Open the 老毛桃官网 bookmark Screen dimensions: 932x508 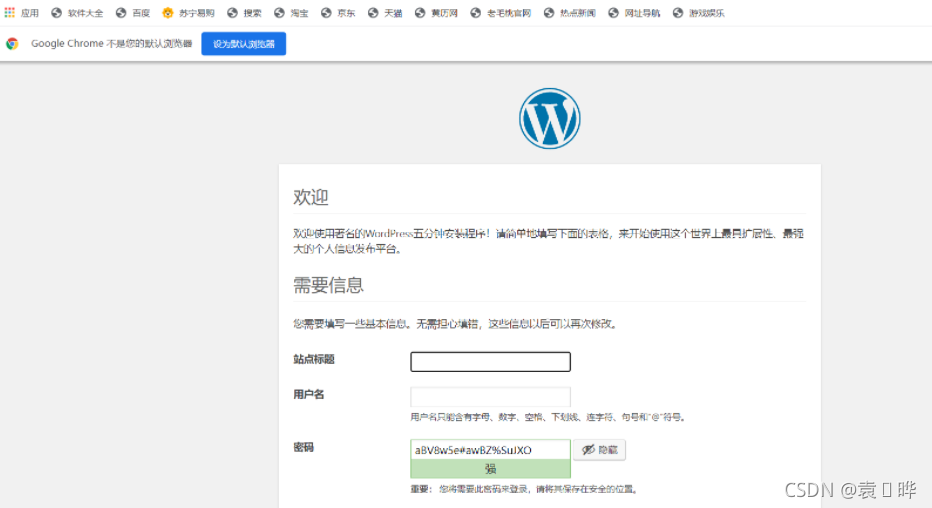click(x=500, y=12)
